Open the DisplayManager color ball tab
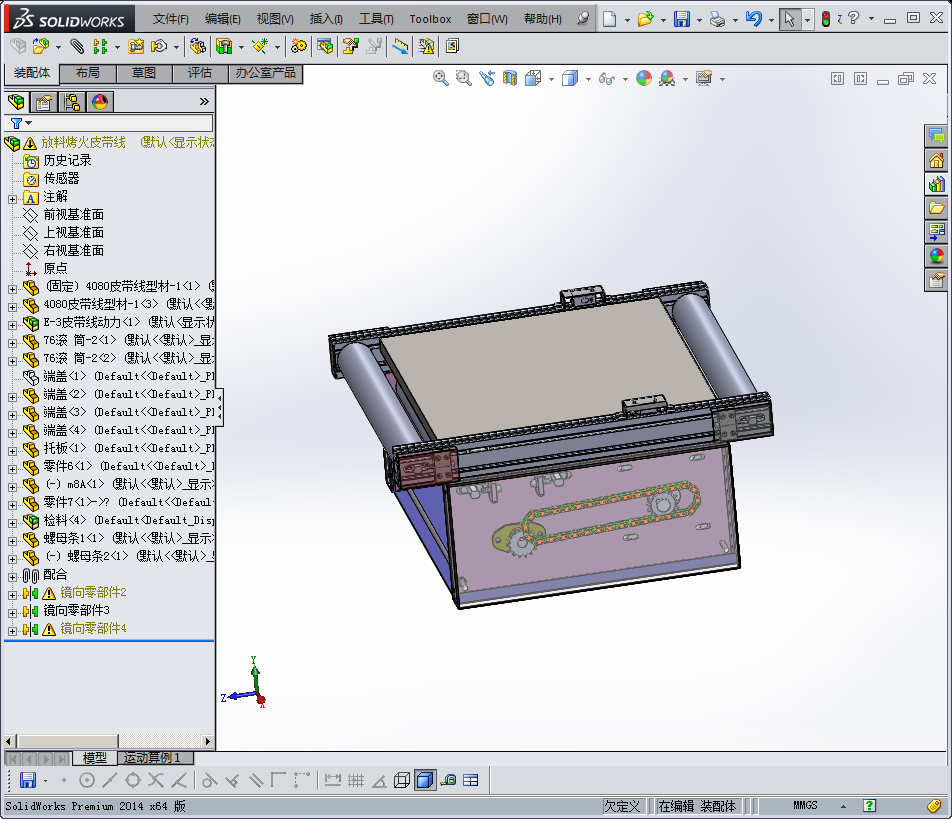This screenshot has height=819, width=952. click(100, 101)
